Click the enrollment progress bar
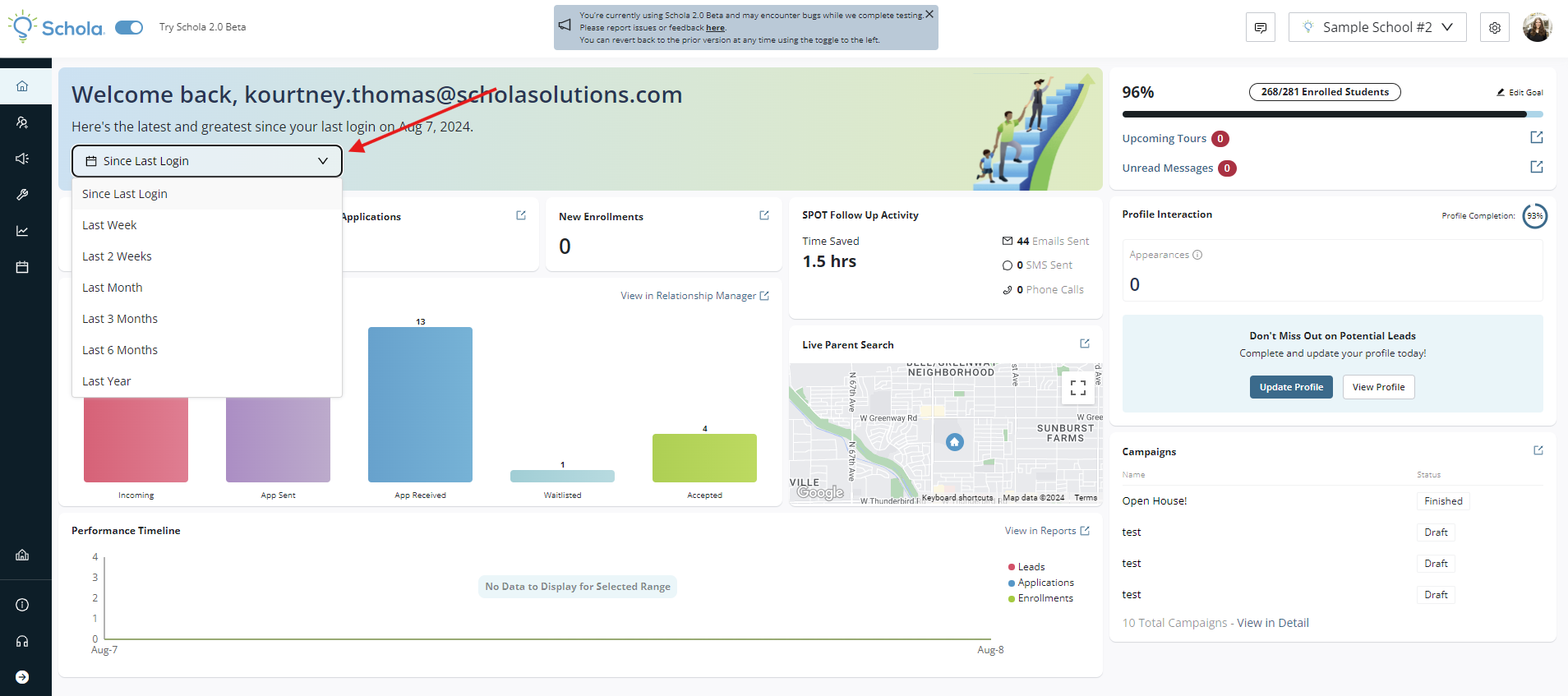This screenshot has height=696, width=1568. 1332,114
